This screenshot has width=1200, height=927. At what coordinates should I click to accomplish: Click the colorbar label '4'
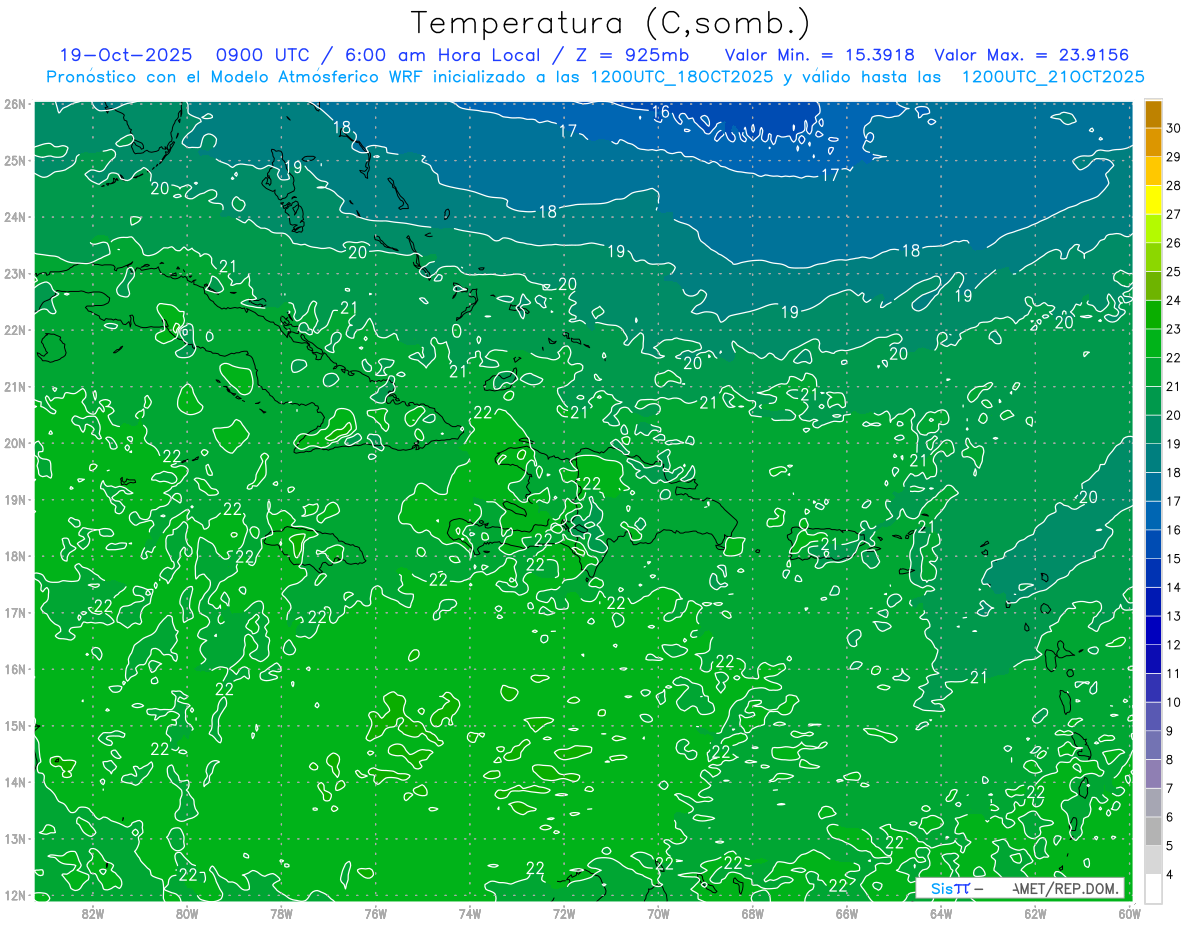pyautogui.click(x=1170, y=876)
